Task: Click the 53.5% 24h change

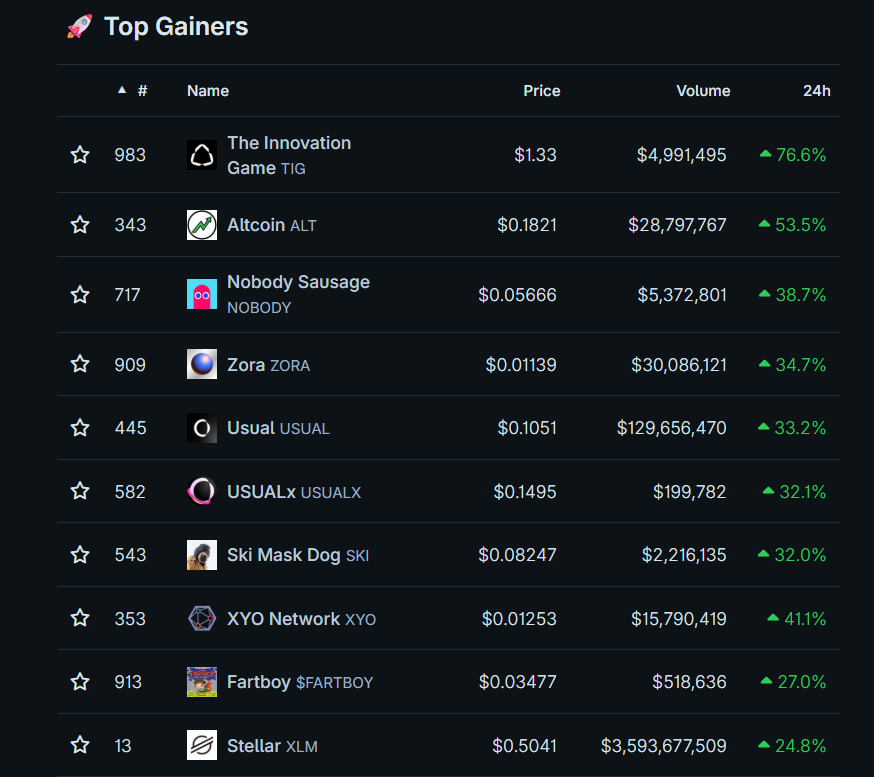Action: 792,225
